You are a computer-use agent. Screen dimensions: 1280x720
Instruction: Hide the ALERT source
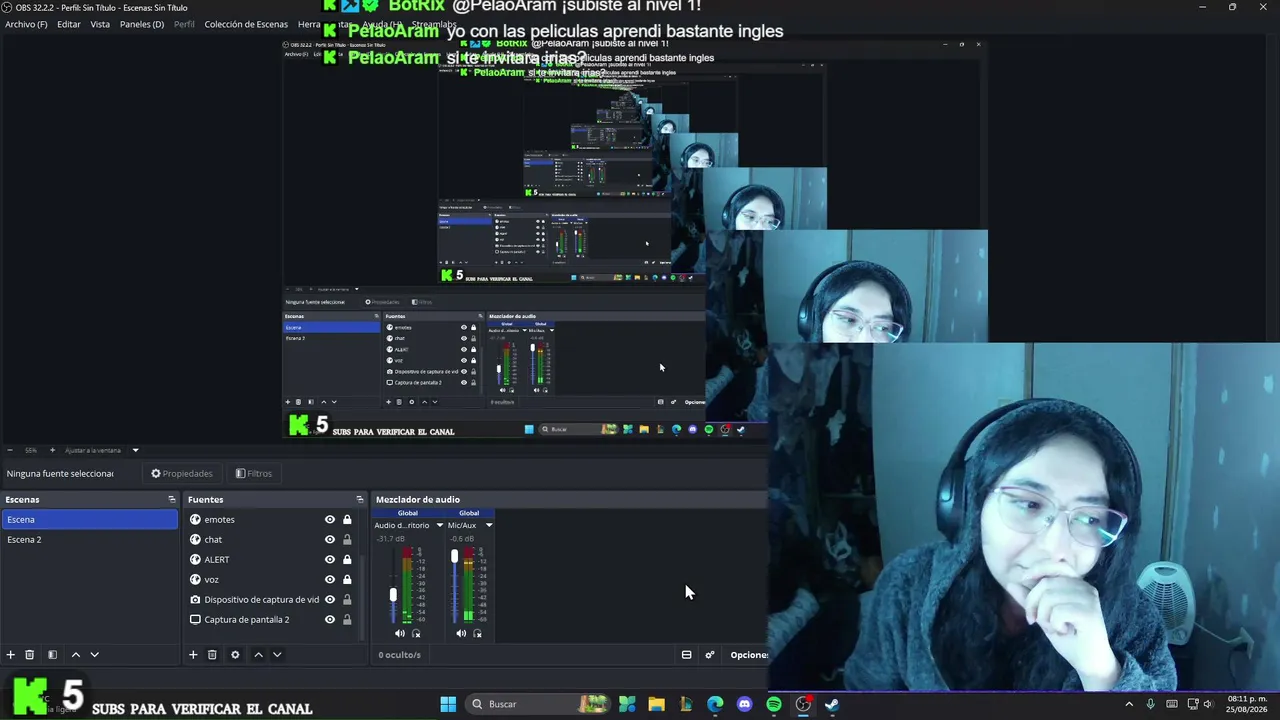330,560
